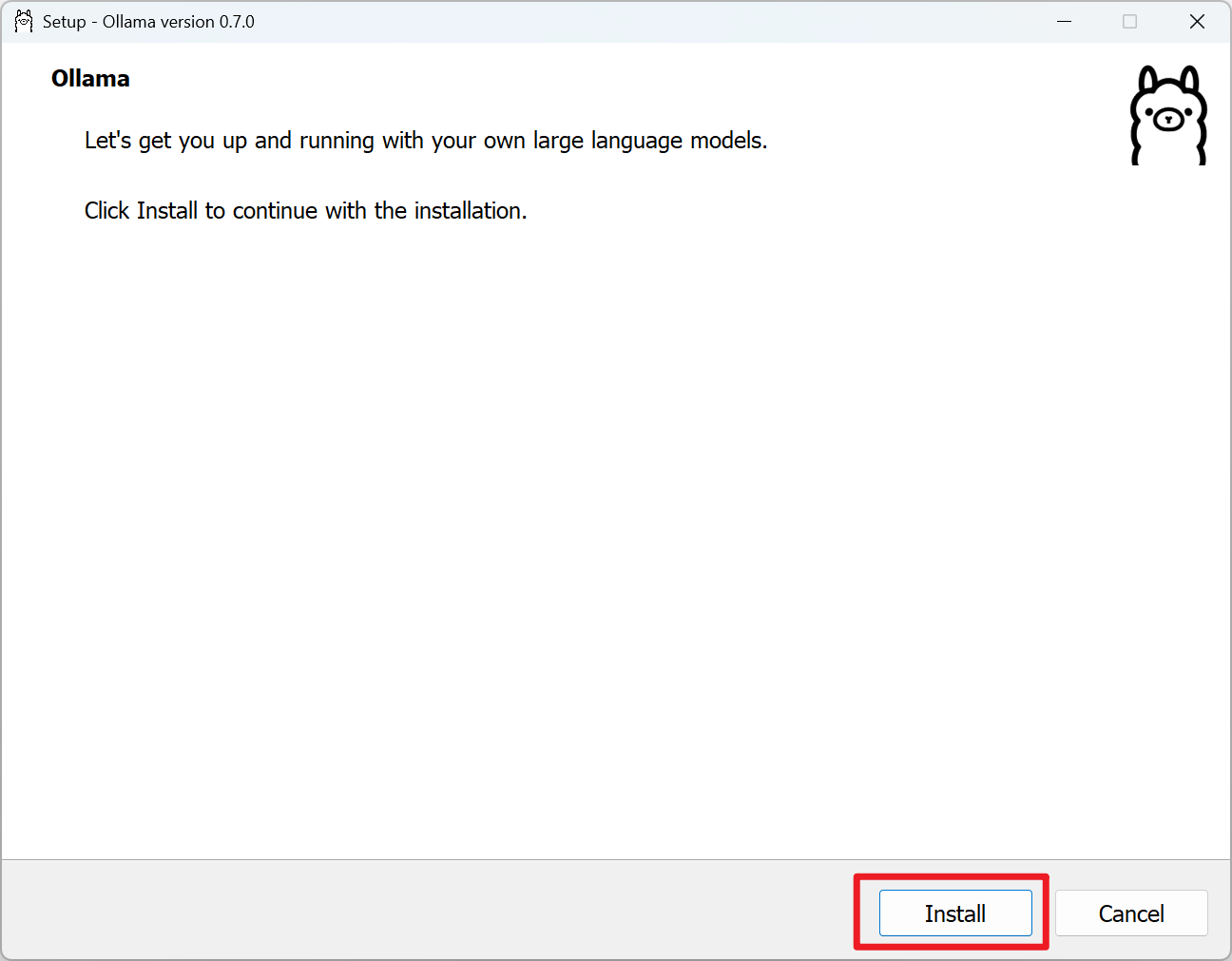The image size is (1232, 961).
Task: Click the setup window title bar
Action: [570, 21]
